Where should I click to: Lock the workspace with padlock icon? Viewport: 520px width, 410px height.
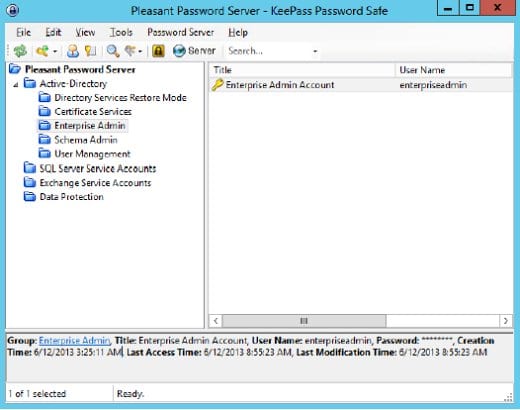click(x=158, y=51)
